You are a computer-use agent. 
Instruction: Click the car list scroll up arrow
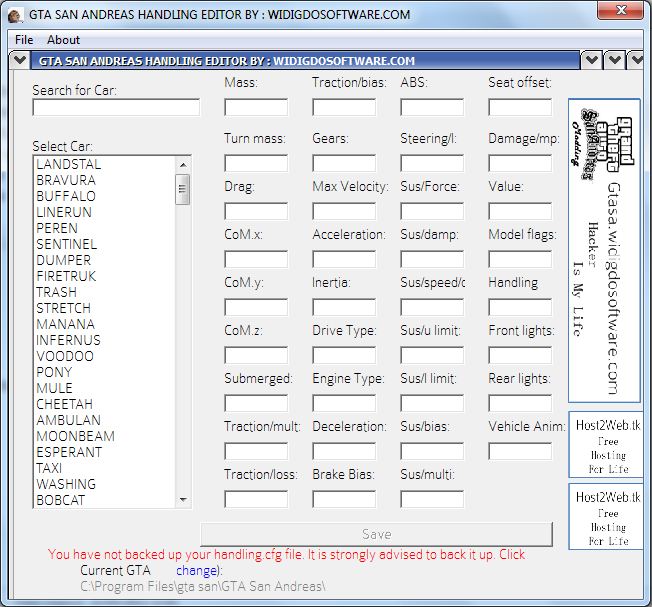183,165
